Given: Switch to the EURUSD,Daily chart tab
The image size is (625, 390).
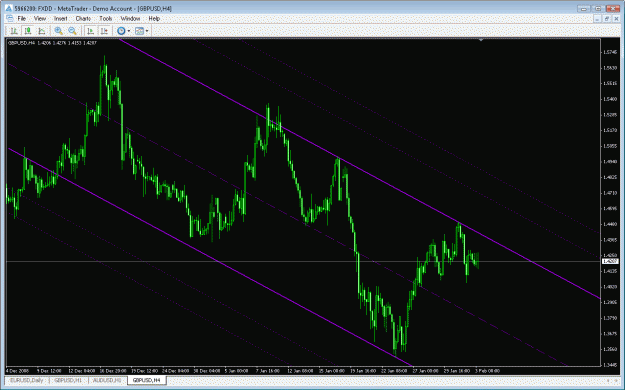Looking at the screenshot, I should click(x=26, y=380).
